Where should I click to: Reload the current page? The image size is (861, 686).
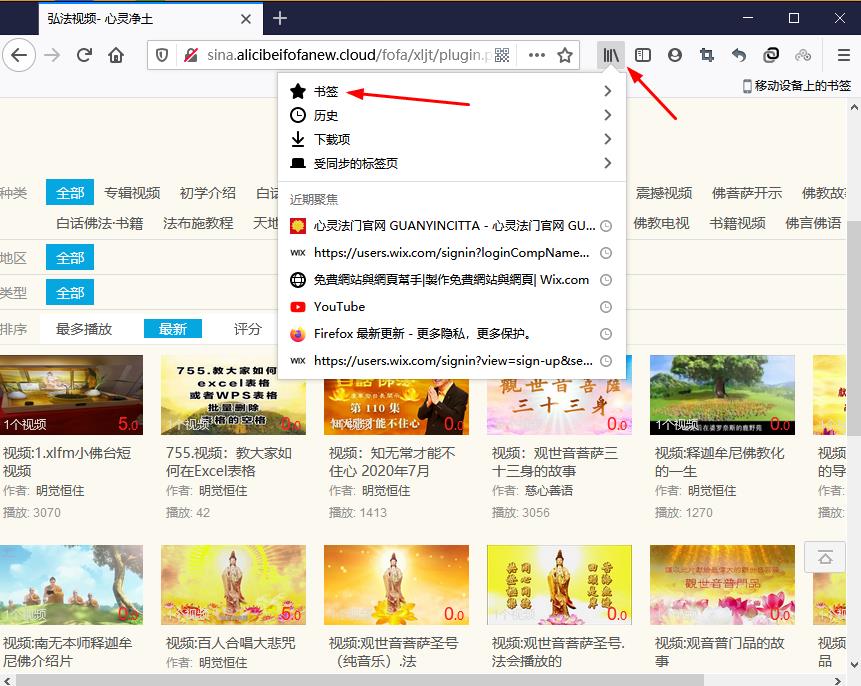pos(84,55)
